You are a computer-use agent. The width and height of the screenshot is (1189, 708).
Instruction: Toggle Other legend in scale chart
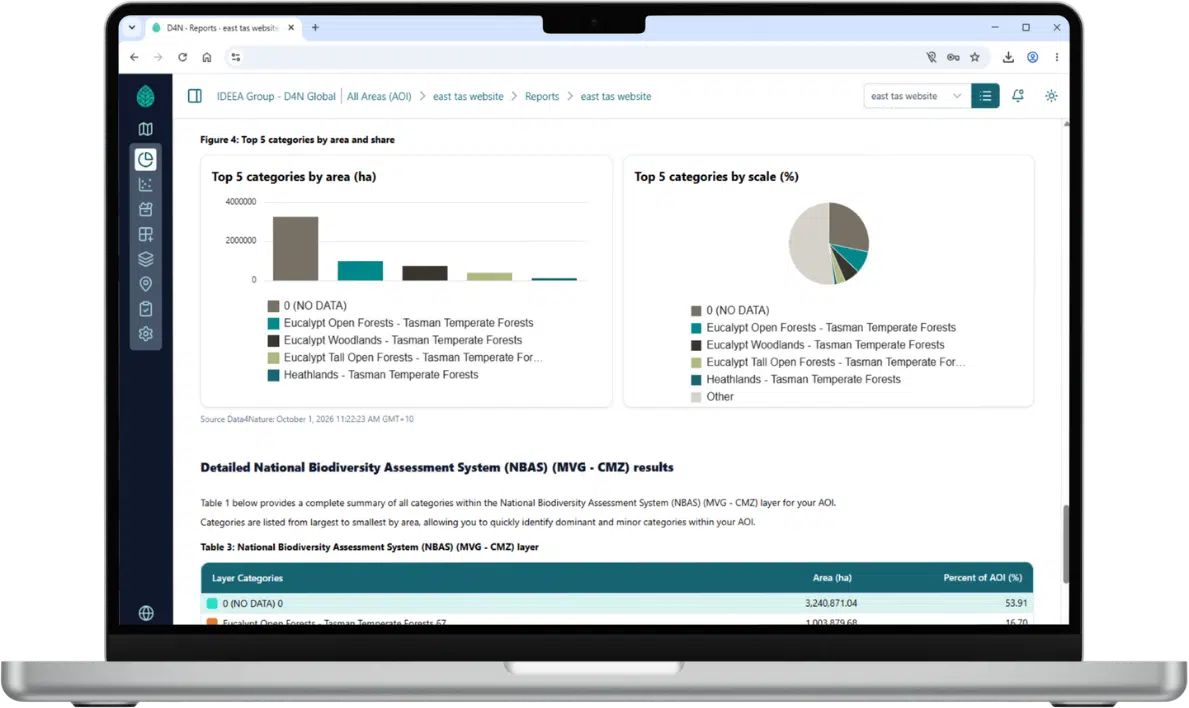click(x=712, y=396)
